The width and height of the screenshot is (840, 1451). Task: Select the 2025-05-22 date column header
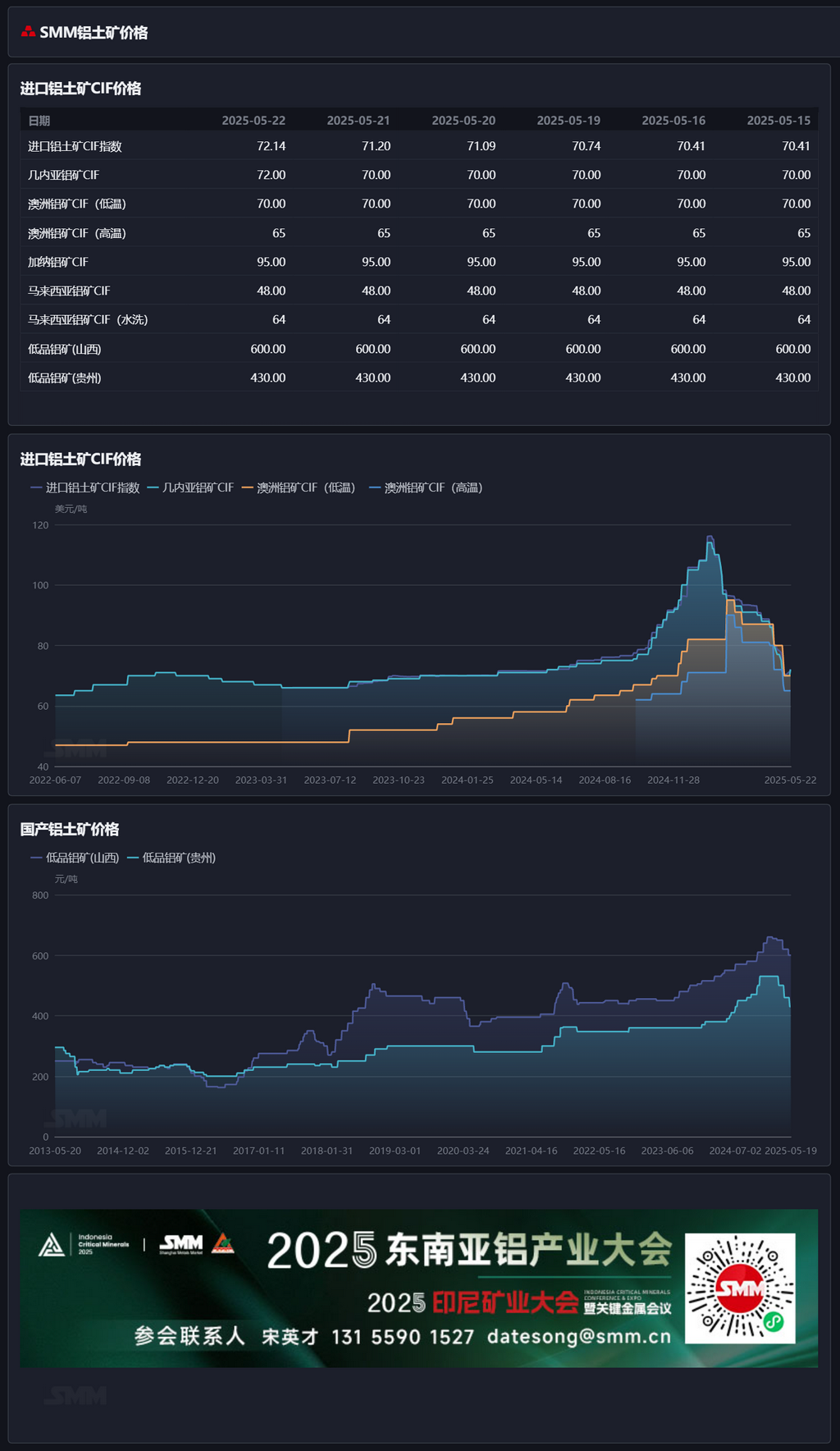click(x=253, y=121)
